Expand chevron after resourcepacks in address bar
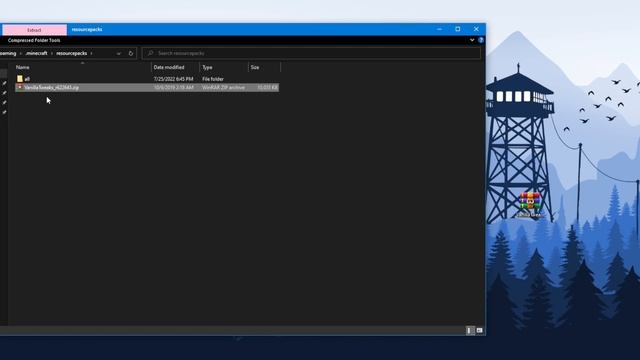The height and width of the screenshot is (360, 640). 91,53
